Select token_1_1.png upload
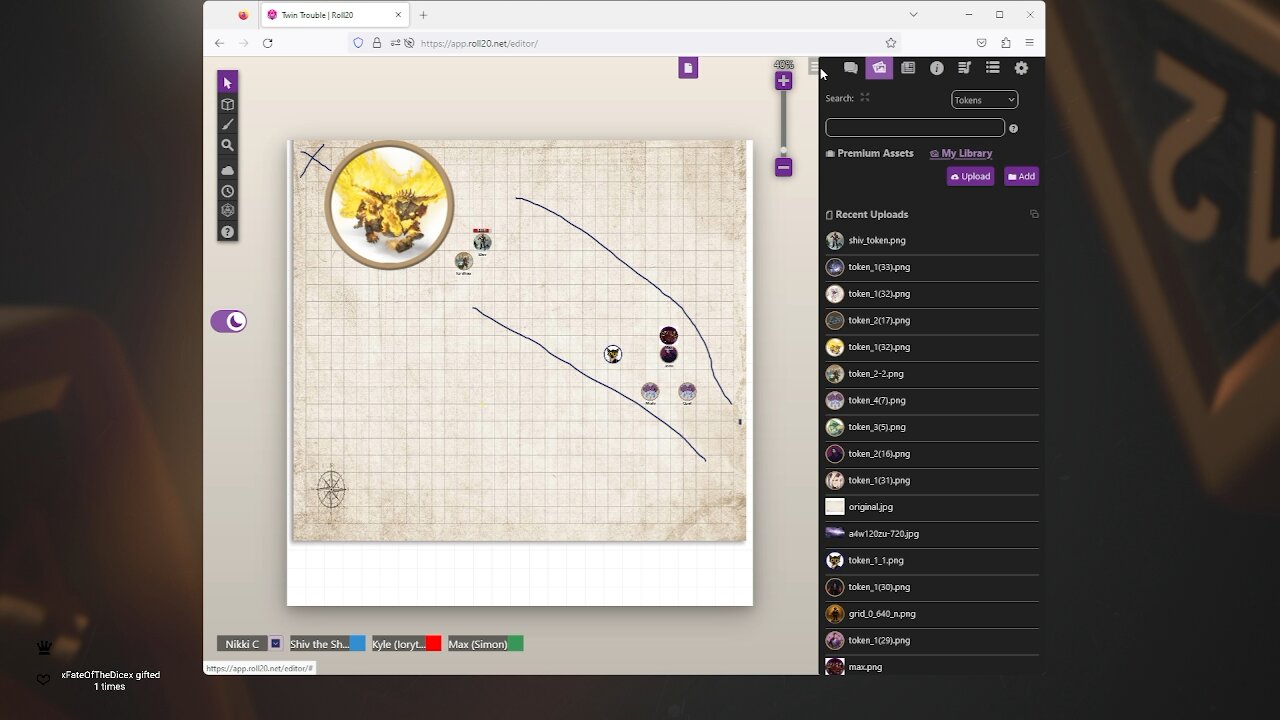1280x720 pixels. click(x=932, y=560)
